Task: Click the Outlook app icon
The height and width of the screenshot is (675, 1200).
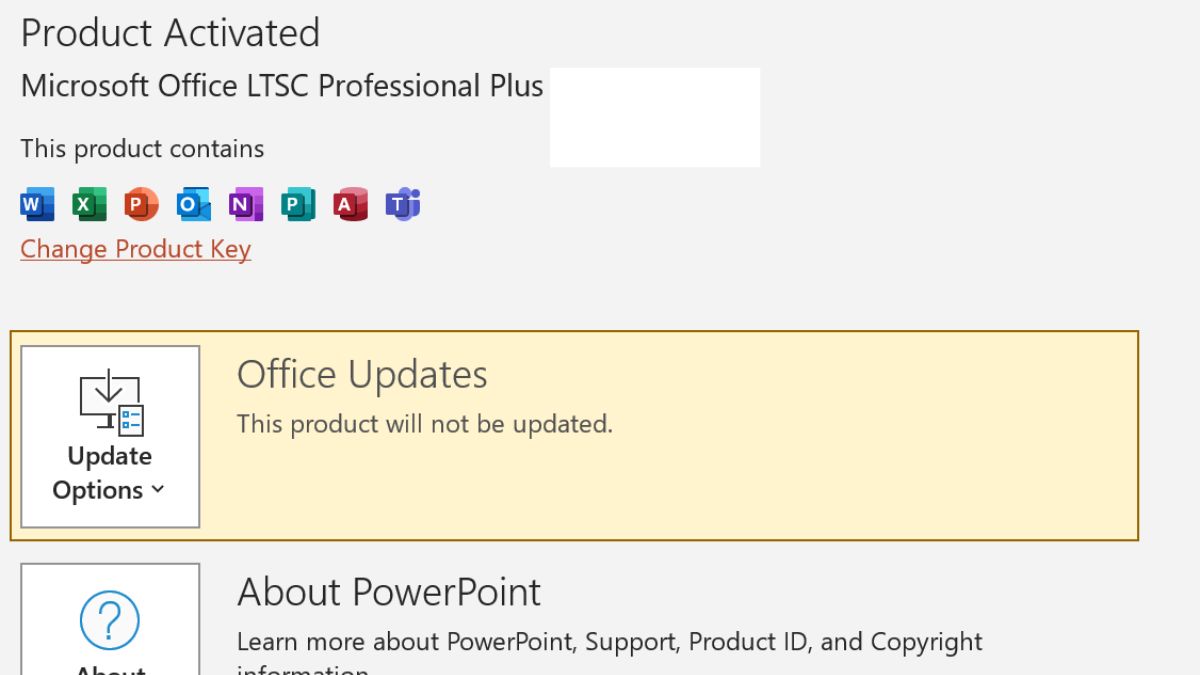Action: point(193,205)
